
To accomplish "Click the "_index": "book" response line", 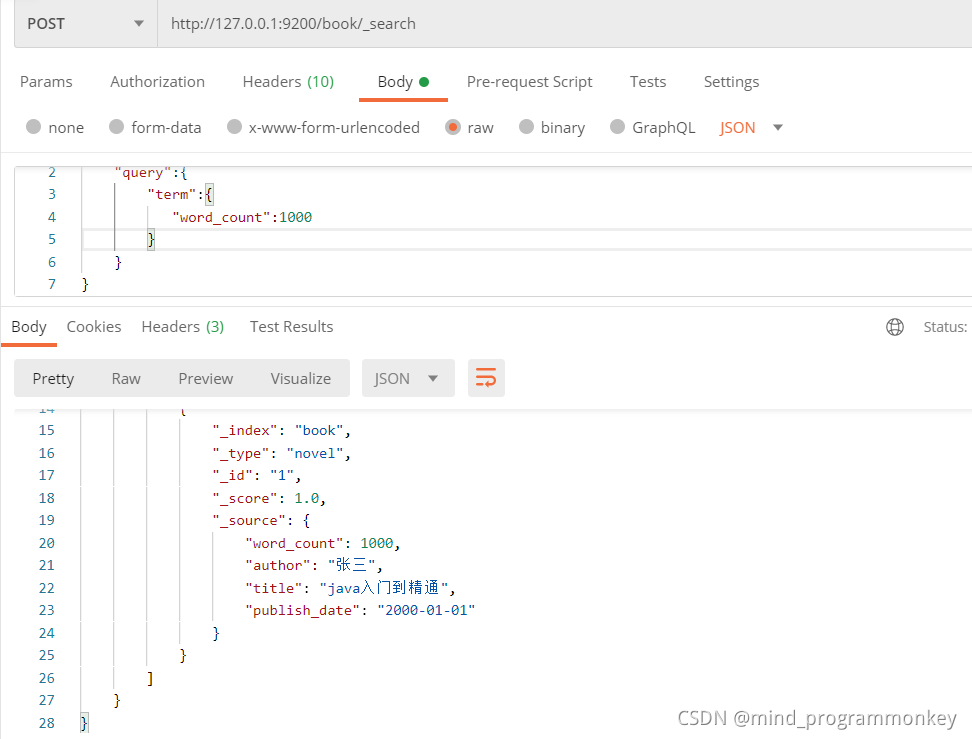I will tap(282, 430).
